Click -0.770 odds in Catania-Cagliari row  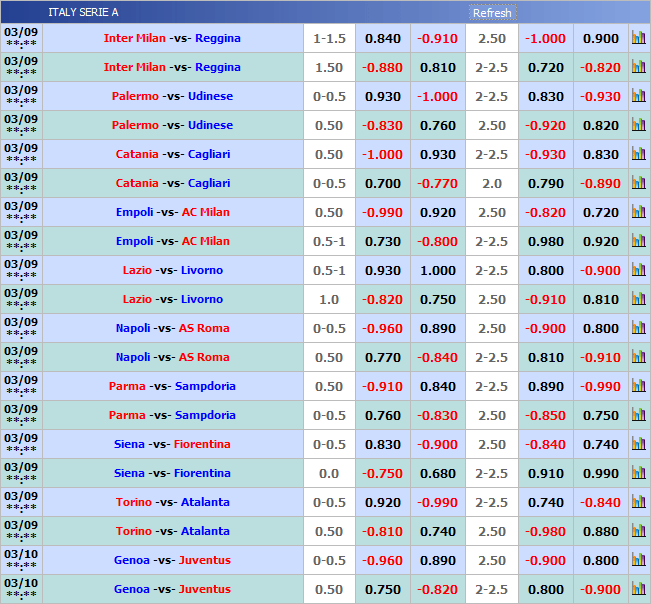tap(437, 183)
